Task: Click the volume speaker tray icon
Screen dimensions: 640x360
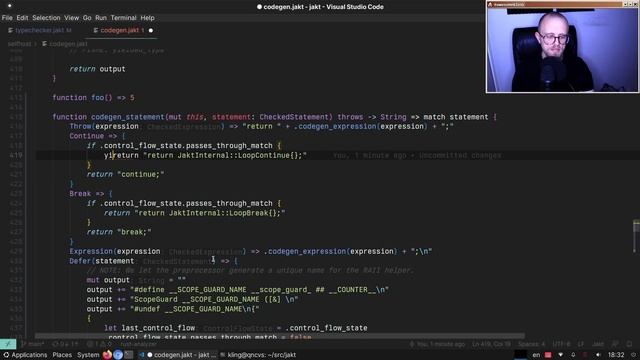Action: tap(598, 355)
